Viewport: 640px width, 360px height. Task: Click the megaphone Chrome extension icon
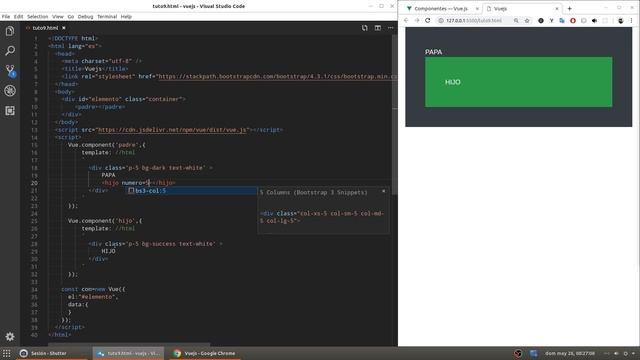(x=594, y=20)
